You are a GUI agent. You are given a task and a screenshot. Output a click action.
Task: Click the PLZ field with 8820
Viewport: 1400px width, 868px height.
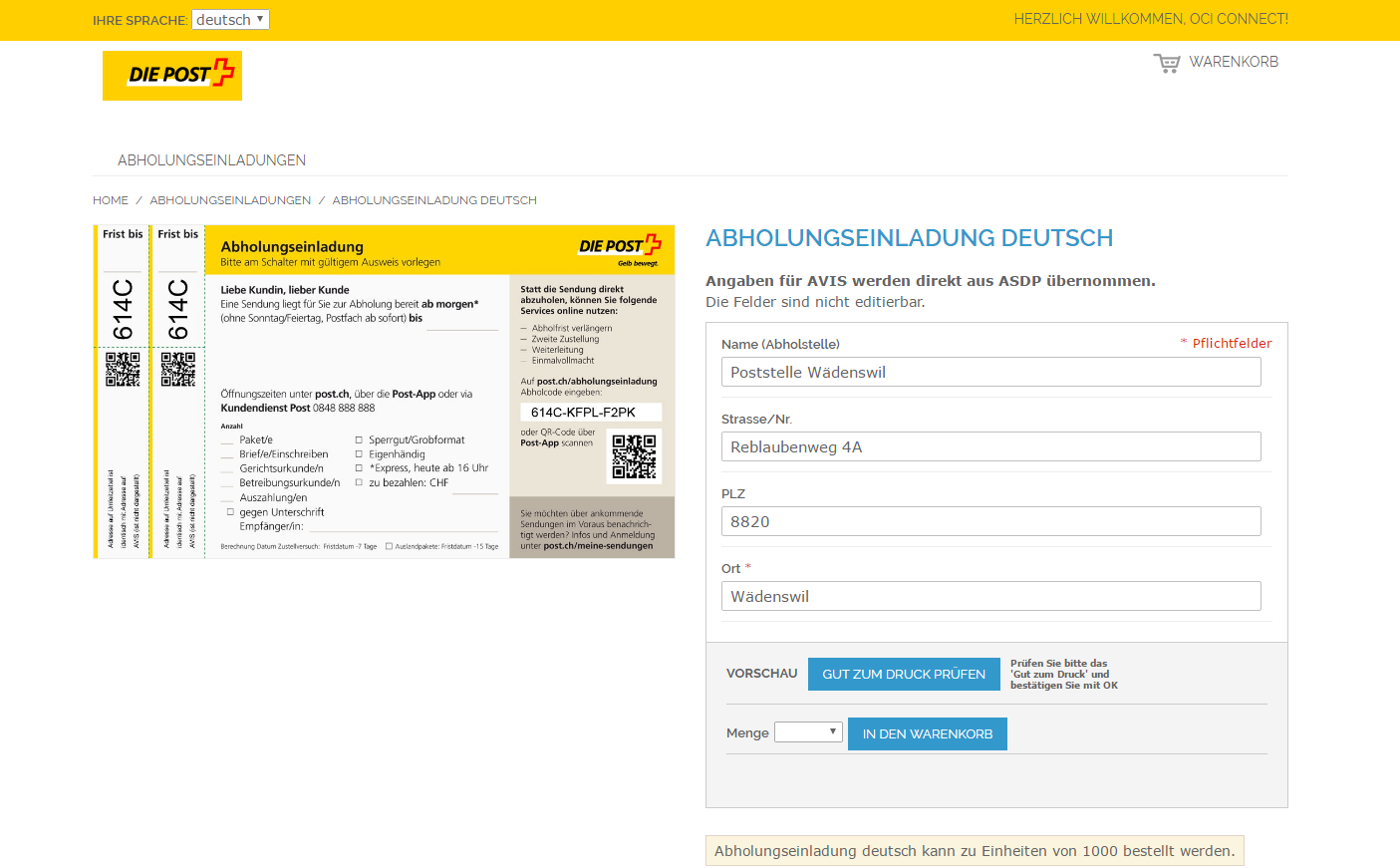(x=990, y=521)
